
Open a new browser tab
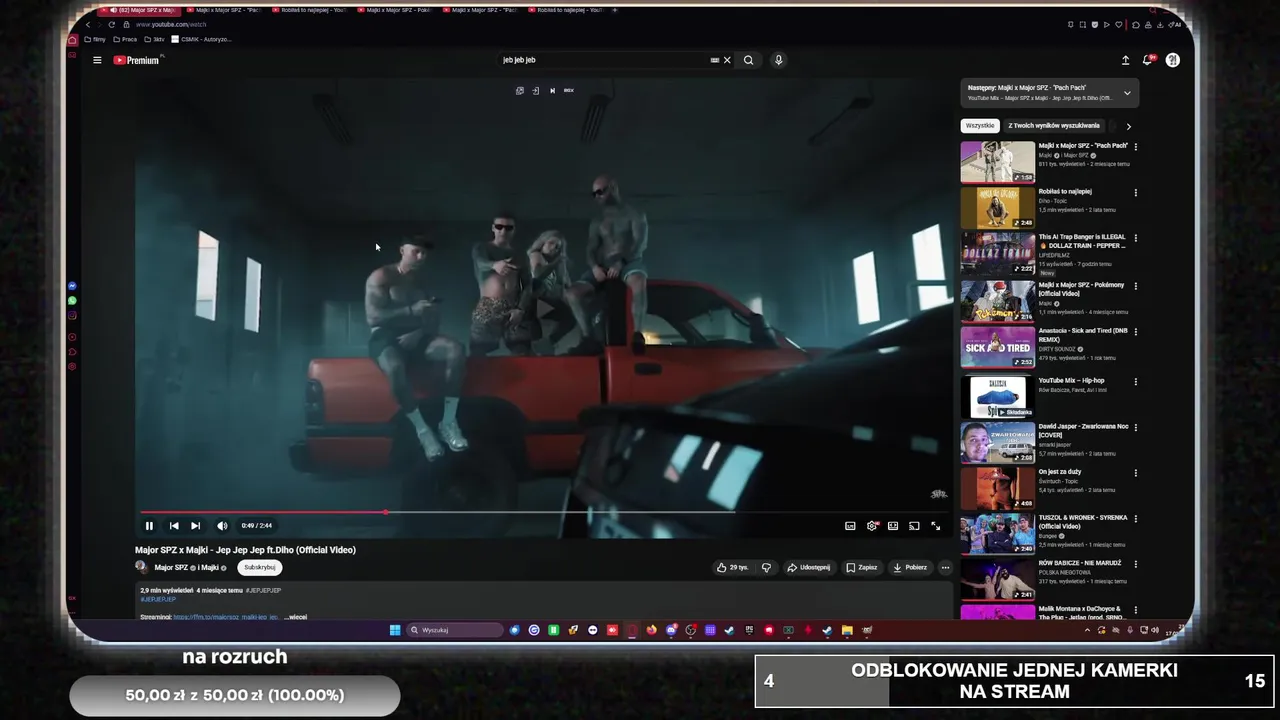coord(614,10)
